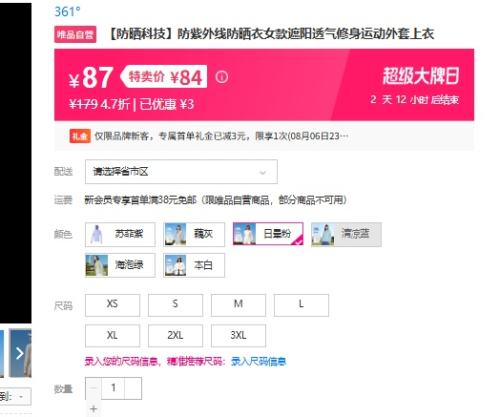Increase quantity with the plus icon
This screenshot has height=417, width=500.
coord(94,408)
